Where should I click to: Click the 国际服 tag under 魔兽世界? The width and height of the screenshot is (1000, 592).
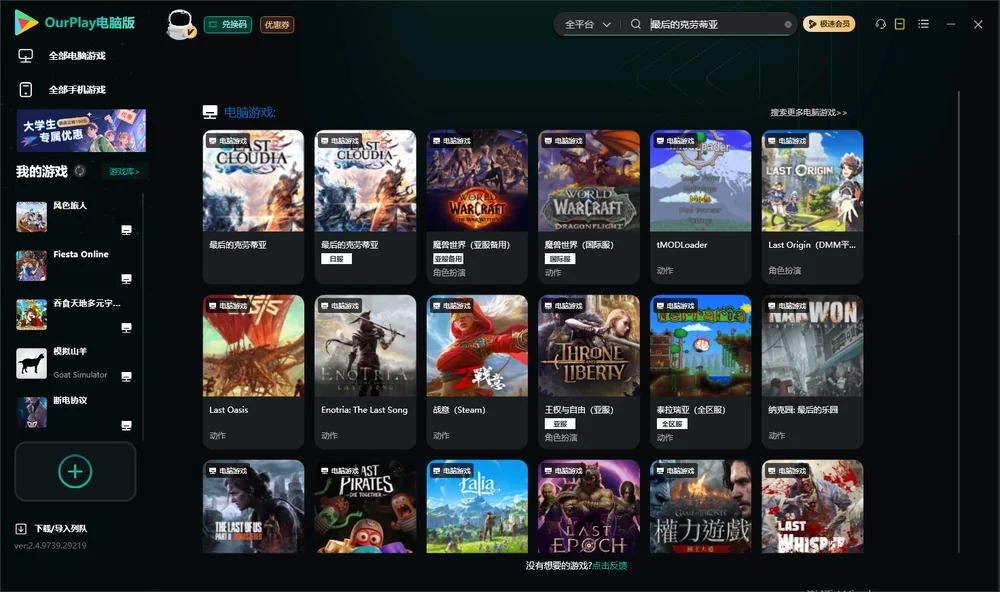click(560, 259)
